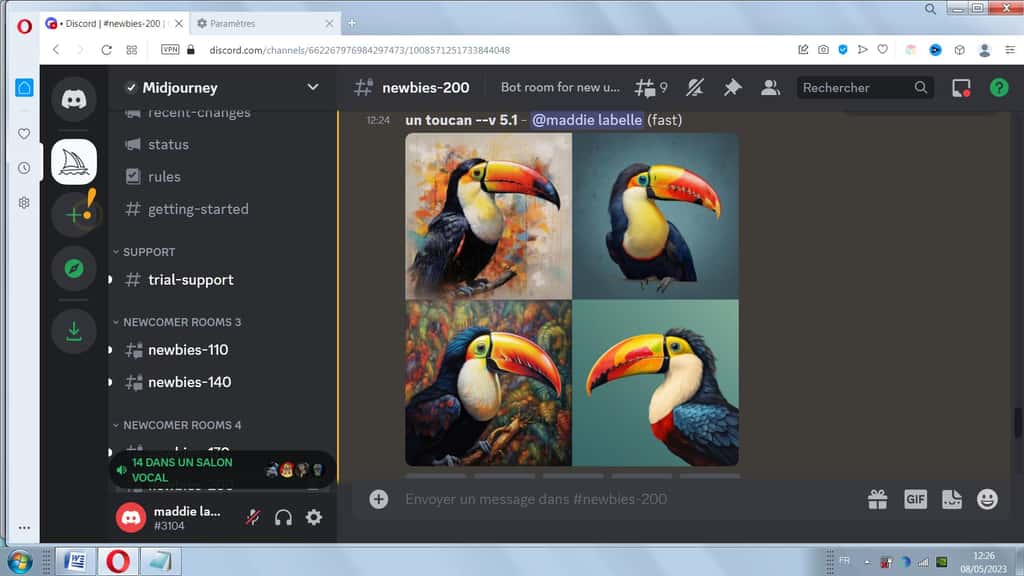This screenshot has height=576, width=1024.
Task: Collapse the SUPPORT channel category
Action: click(x=148, y=252)
